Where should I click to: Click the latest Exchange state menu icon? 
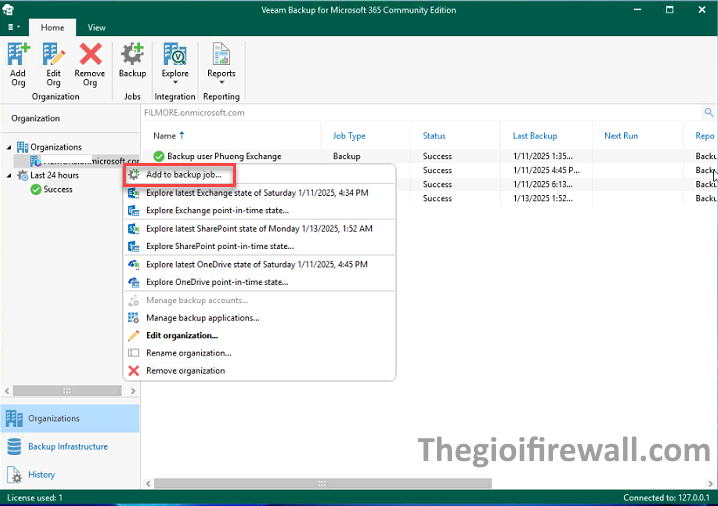pyautogui.click(x=133, y=193)
